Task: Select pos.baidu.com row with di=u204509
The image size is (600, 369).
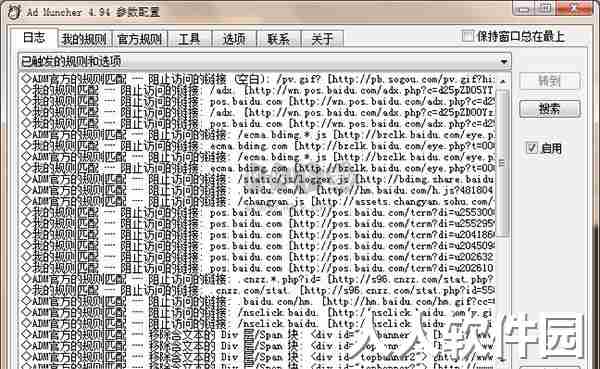Action: pos(257,246)
